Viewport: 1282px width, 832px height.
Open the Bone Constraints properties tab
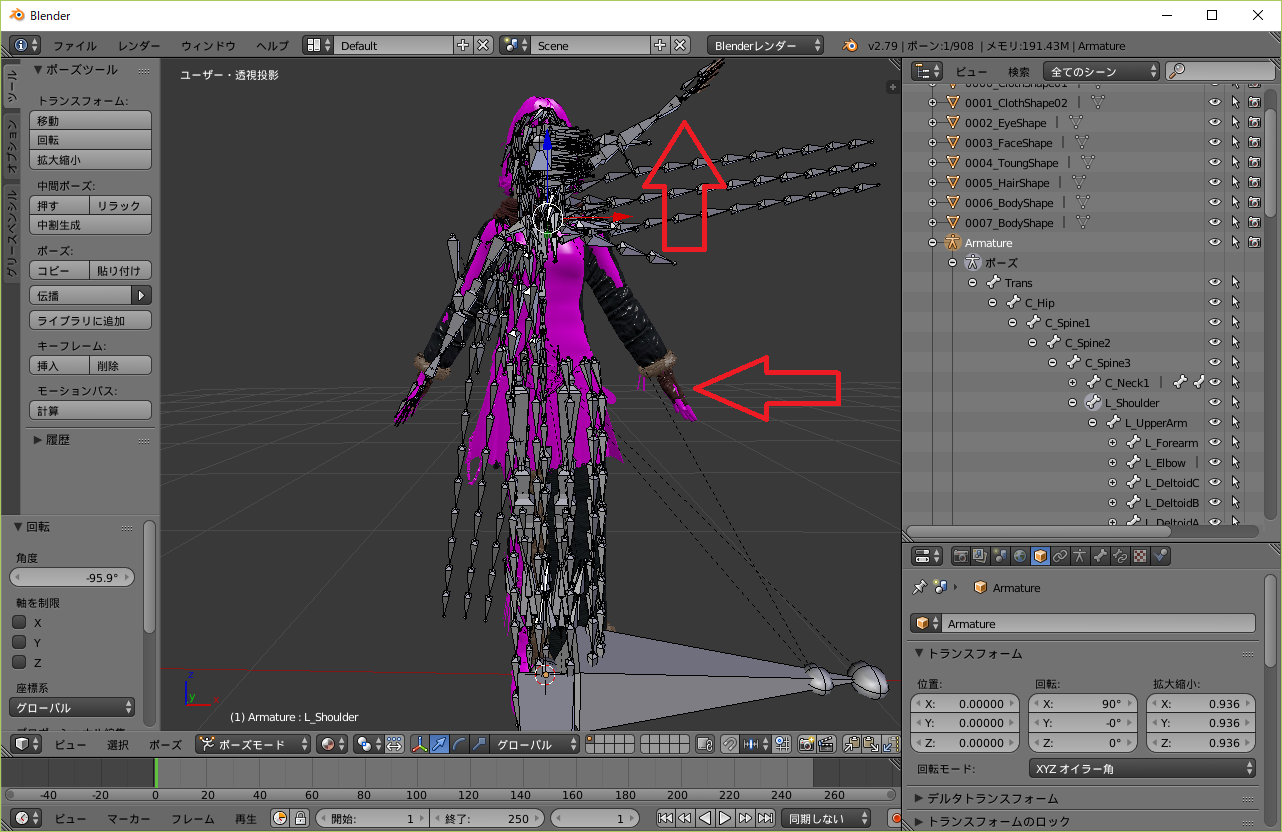pyautogui.click(x=1120, y=556)
